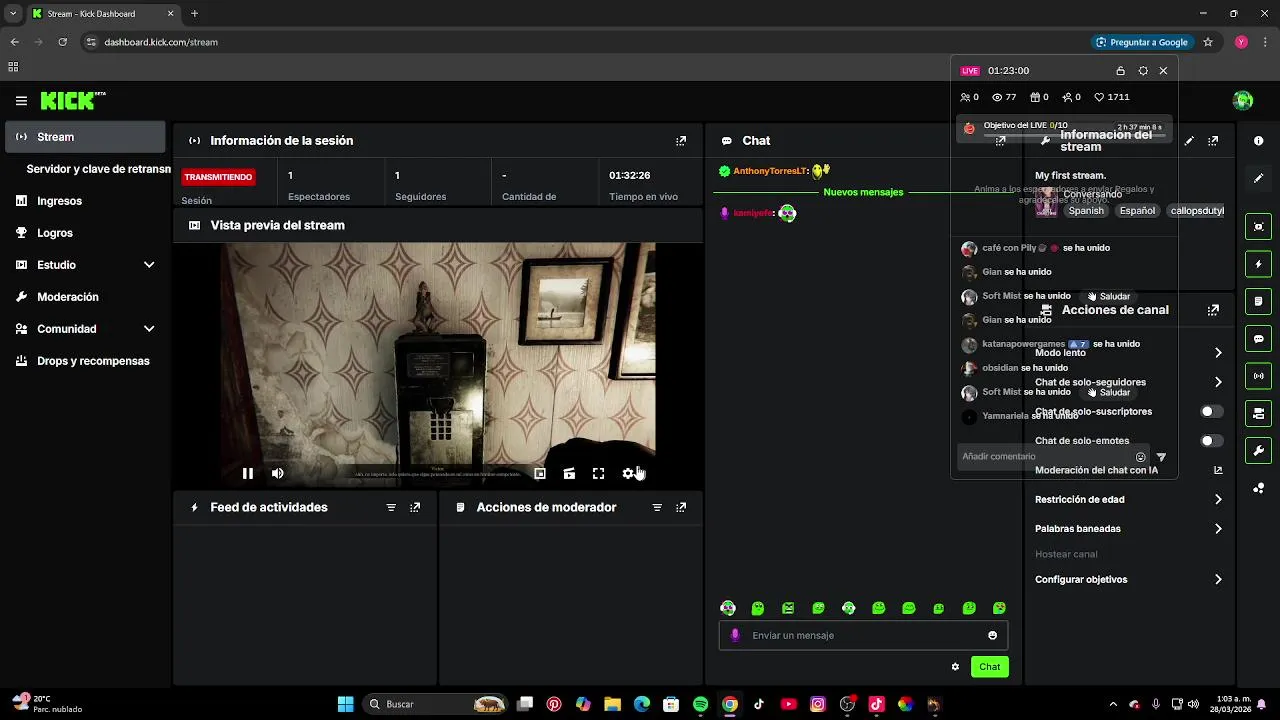
Task: Click the lightning bolt icon in the right sidebar
Action: (1259, 264)
